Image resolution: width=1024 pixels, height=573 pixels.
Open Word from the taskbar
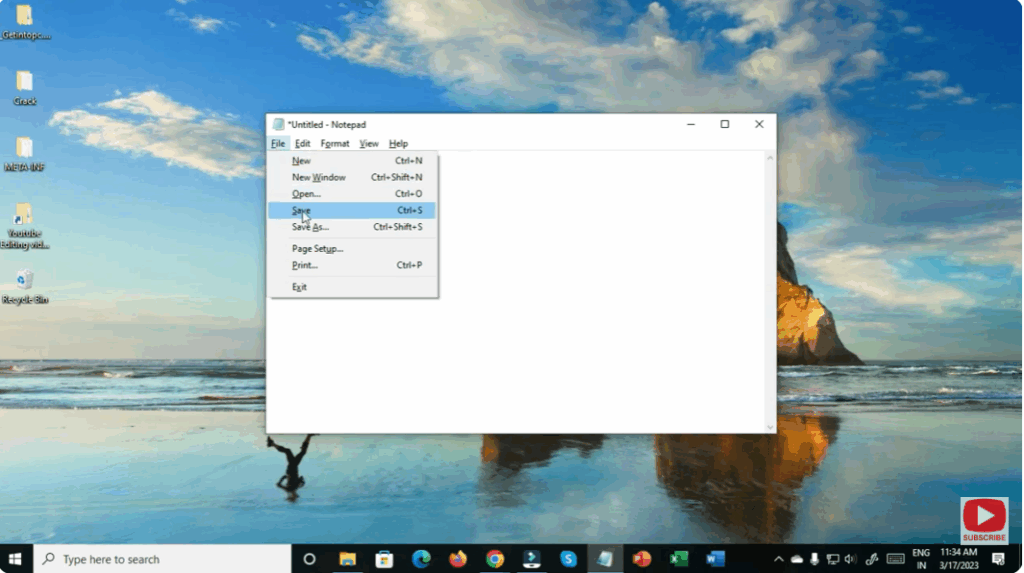tap(715, 559)
